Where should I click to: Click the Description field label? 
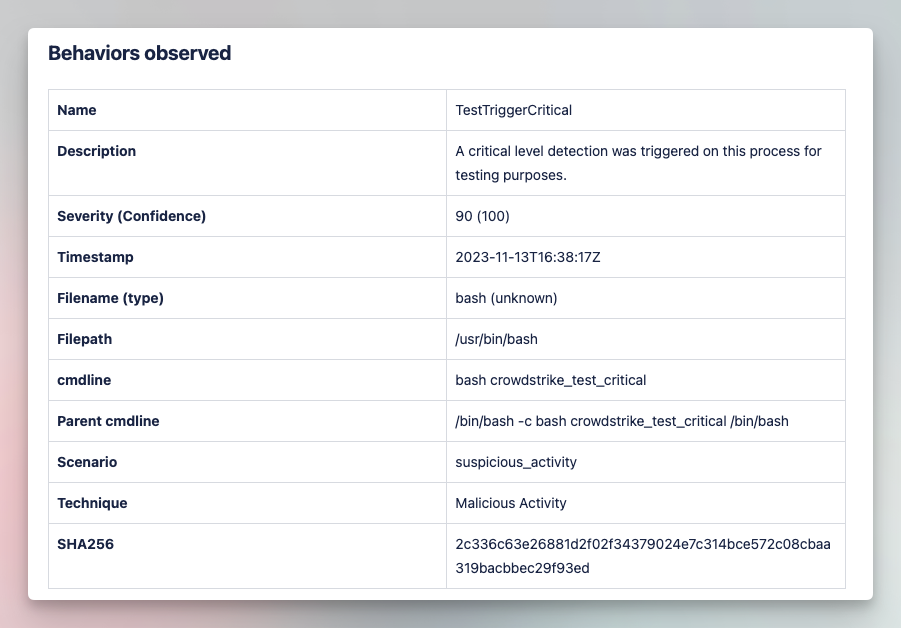[97, 151]
